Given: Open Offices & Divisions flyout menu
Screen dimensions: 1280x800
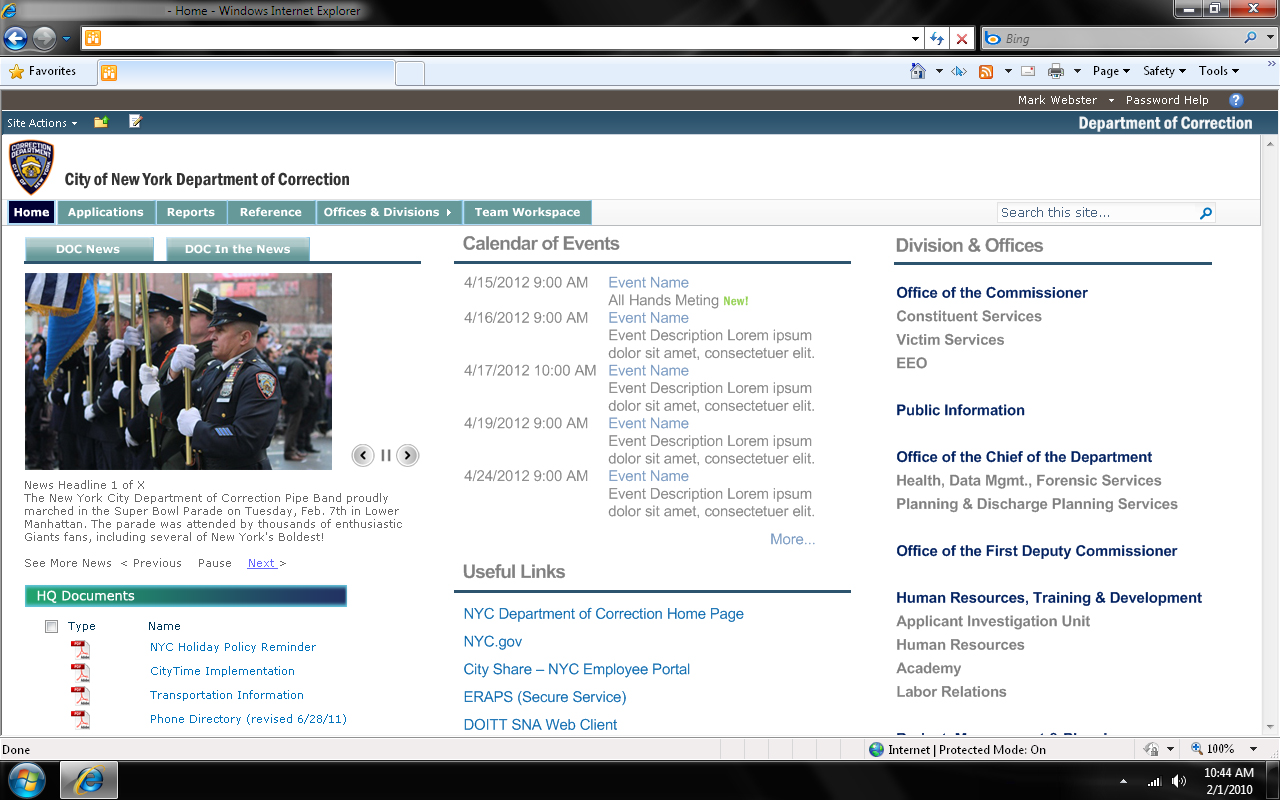Looking at the screenshot, I should click(388, 212).
